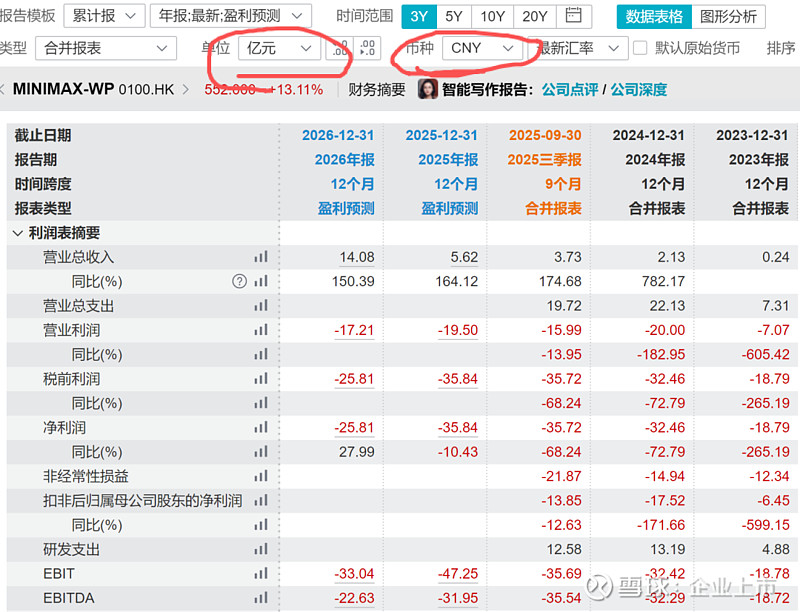Click the 2026年报 column header
The width and height of the screenshot is (800, 612).
pyautogui.click(x=344, y=160)
